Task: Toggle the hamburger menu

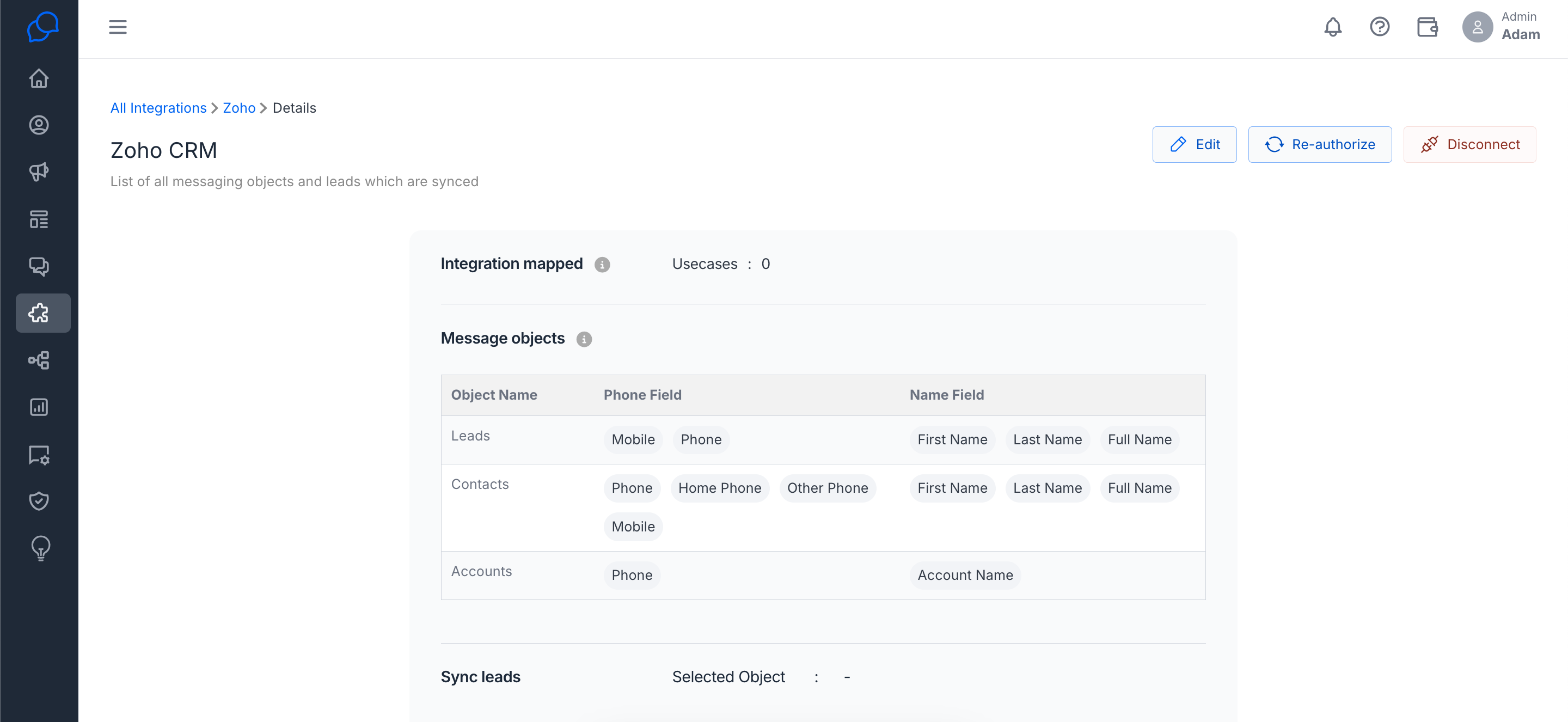Action: 118,27
